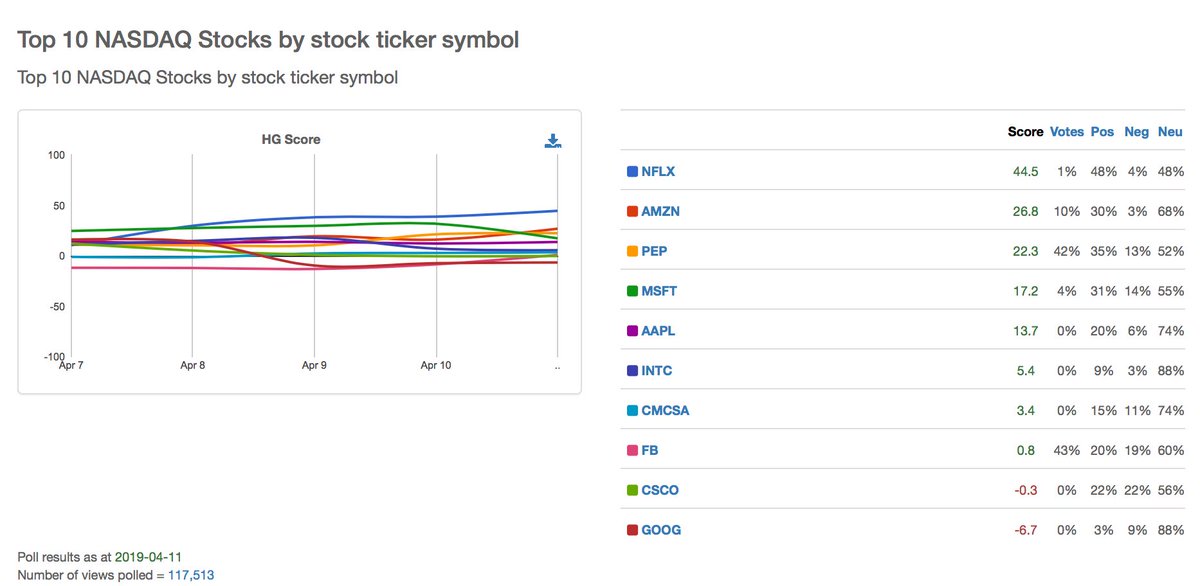This screenshot has height=586, width=1200.
Task: Click the page heading Top 10 NASDAQ Stocks
Action: click(x=268, y=41)
